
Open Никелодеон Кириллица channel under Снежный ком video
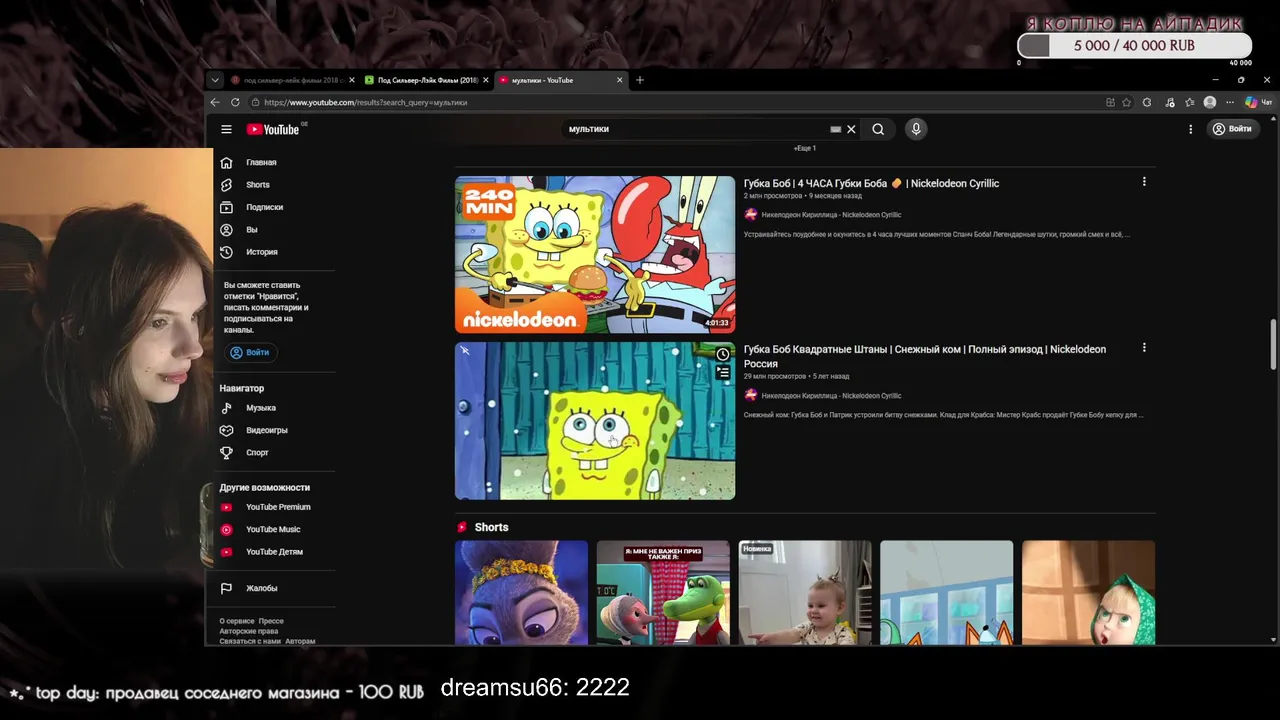[x=831, y=396]
